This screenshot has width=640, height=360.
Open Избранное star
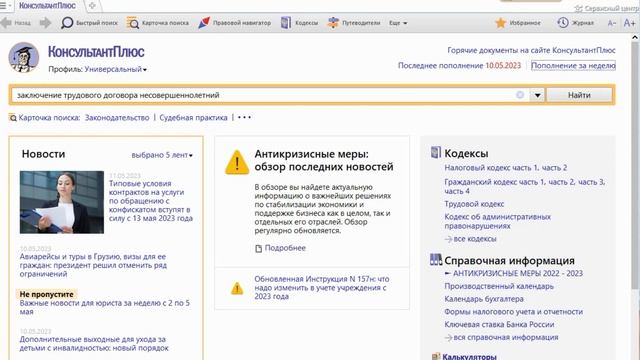pyautogui.click(x=518, y=23)
